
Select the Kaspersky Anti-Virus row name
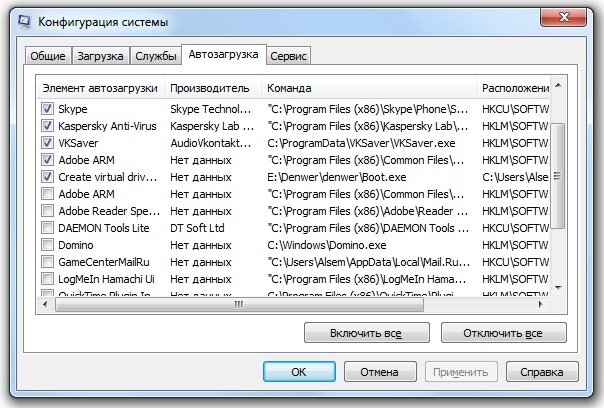tap(107, 126)
